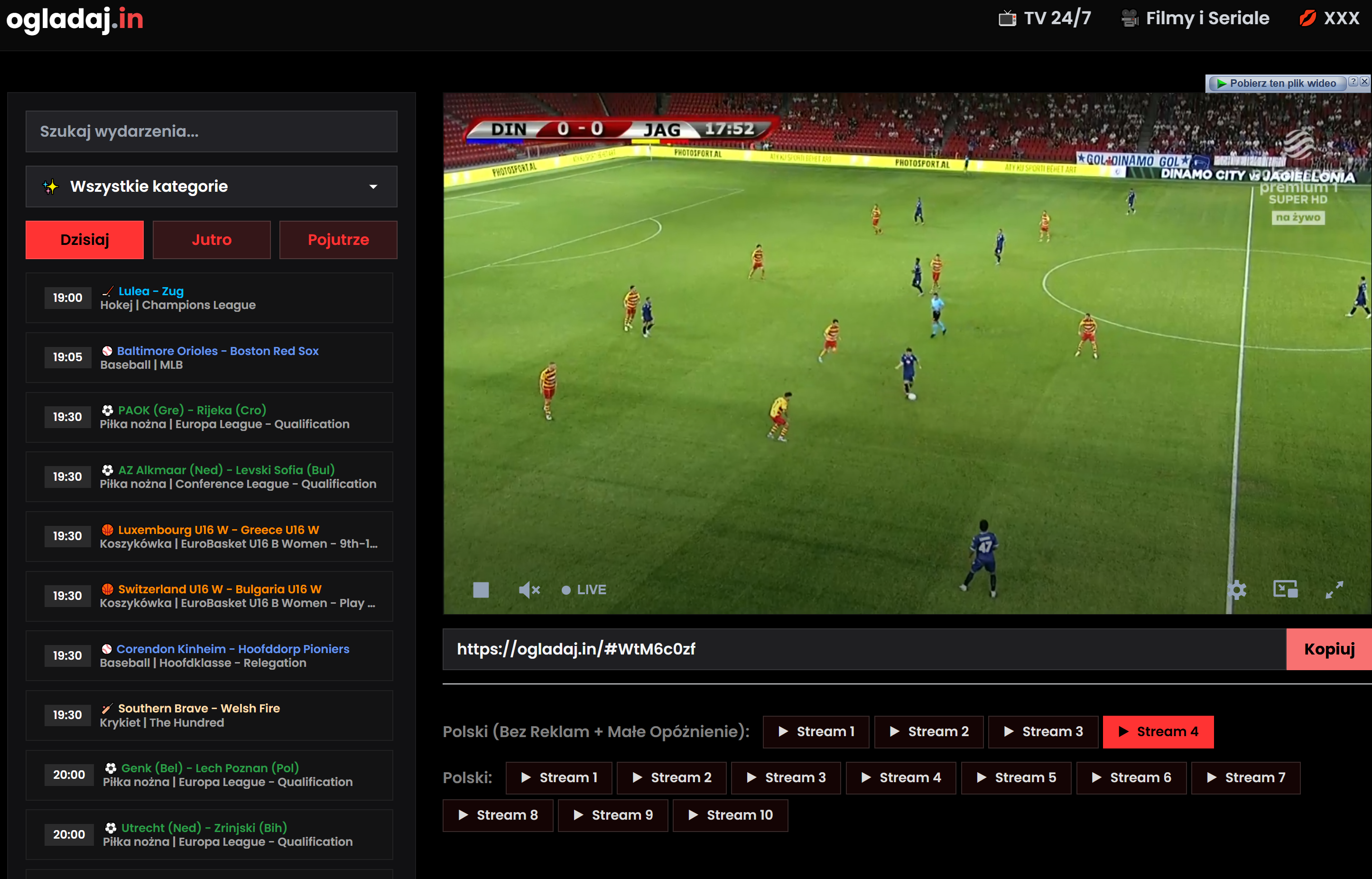The height and width of the screenshot is (879, 1372).
Task: Click the XXX lips icon
Action: click(1307, 18)
